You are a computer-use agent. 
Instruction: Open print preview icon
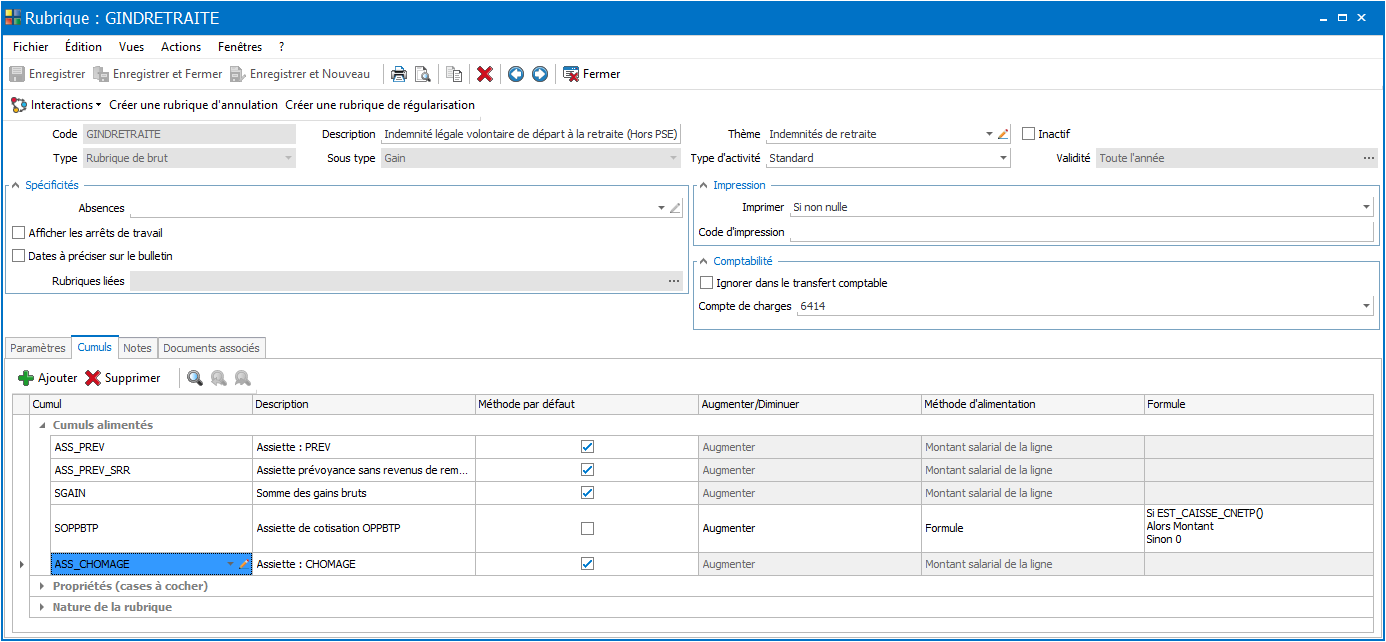pos(423,74)
